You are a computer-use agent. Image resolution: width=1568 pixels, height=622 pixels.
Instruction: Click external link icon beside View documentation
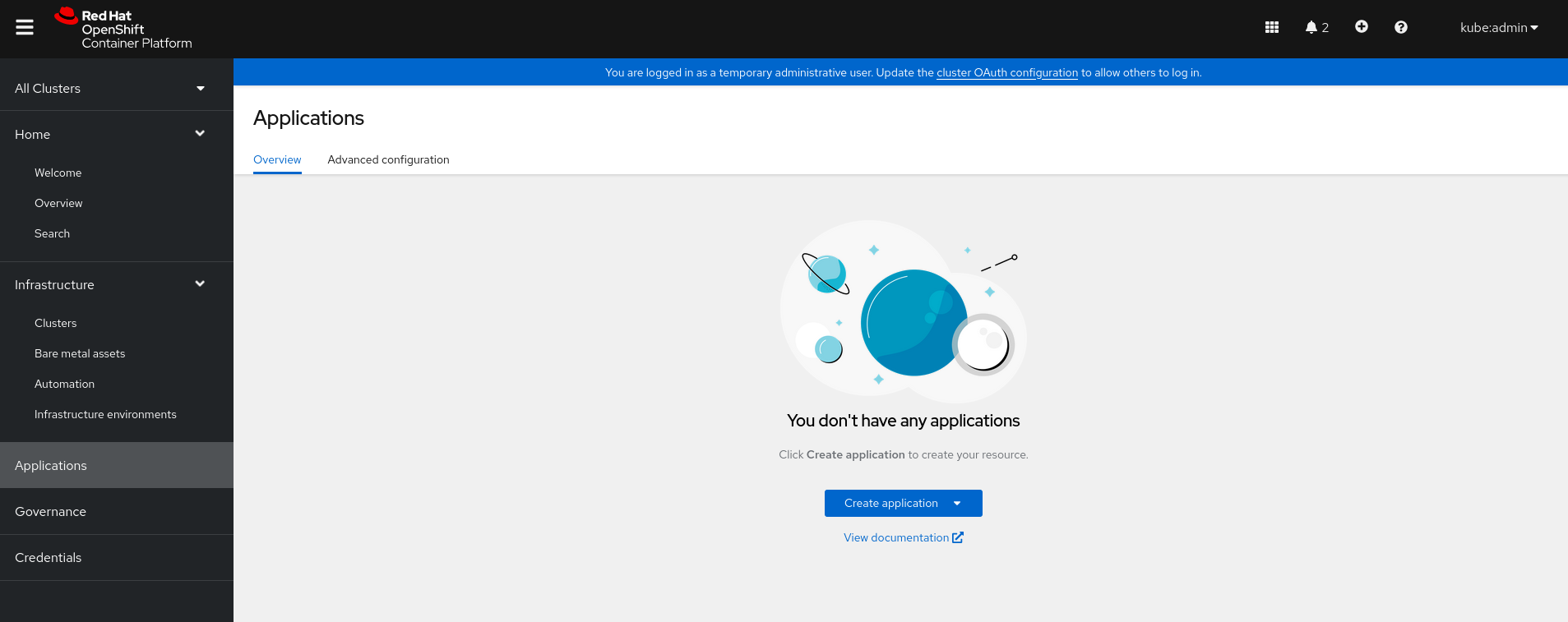[x=957, y=537]
